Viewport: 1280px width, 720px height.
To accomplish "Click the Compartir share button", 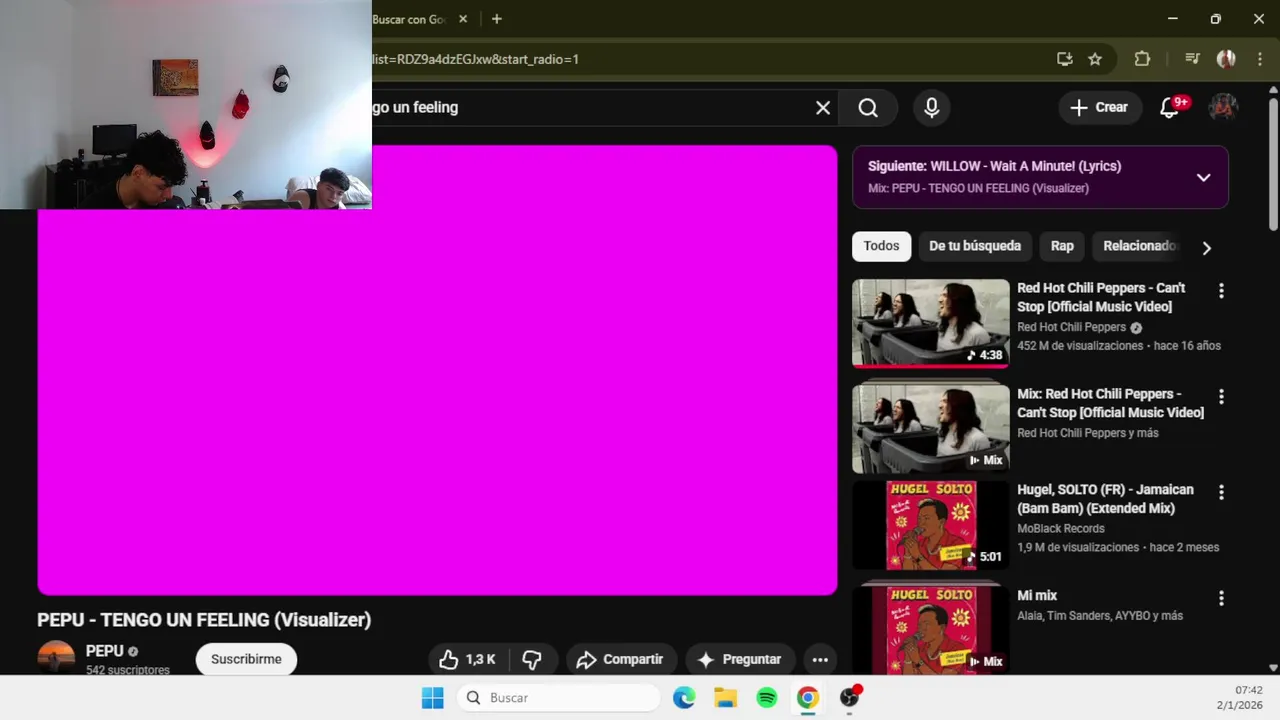I will click(x=620, y=659).
